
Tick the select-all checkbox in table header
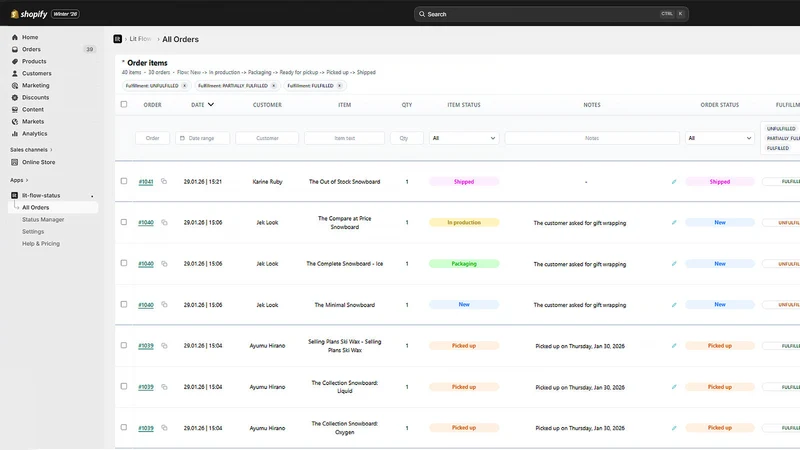click(124, 104)
